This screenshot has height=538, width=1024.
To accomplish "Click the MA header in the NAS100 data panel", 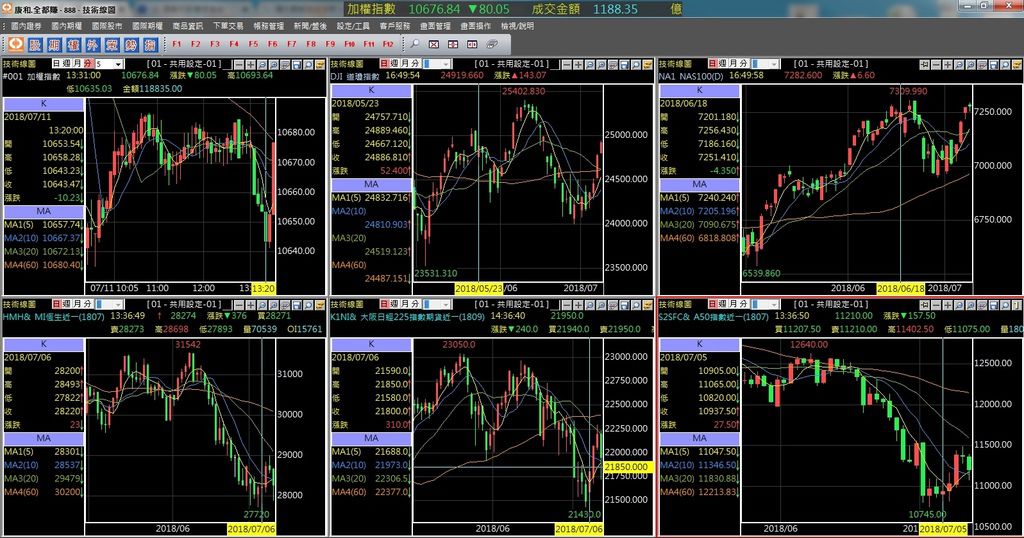I will [x=699, y=184].
